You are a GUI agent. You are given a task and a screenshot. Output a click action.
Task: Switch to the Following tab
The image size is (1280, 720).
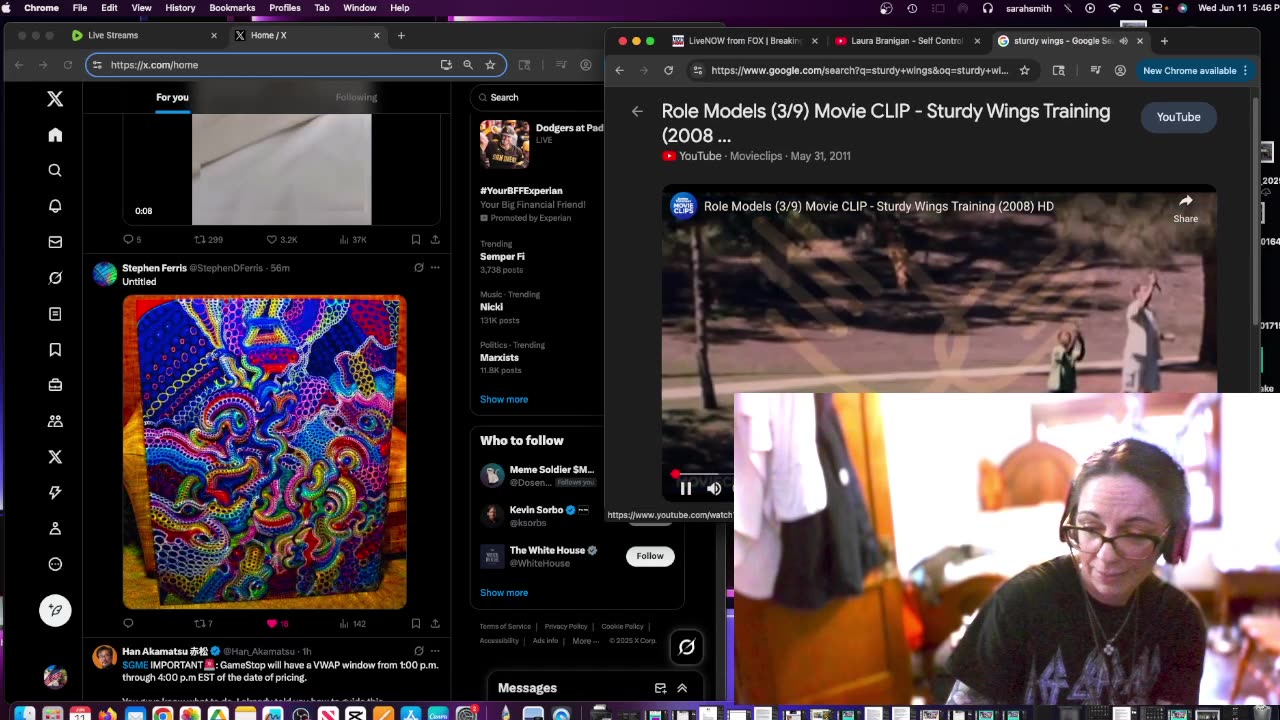356,97
